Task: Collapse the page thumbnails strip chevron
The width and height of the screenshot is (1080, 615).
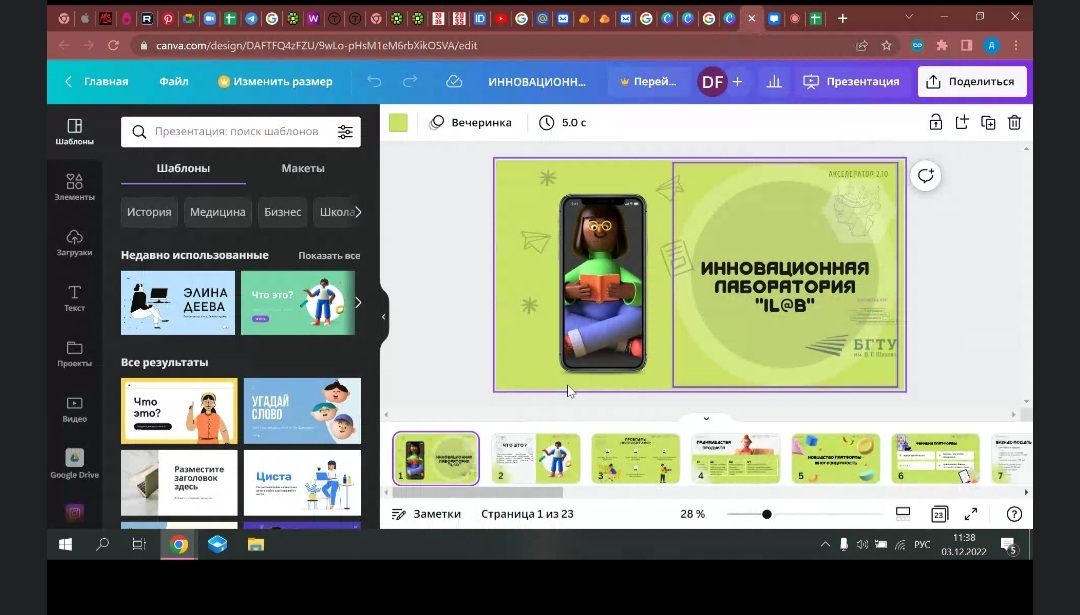Action: pos(706,418)
